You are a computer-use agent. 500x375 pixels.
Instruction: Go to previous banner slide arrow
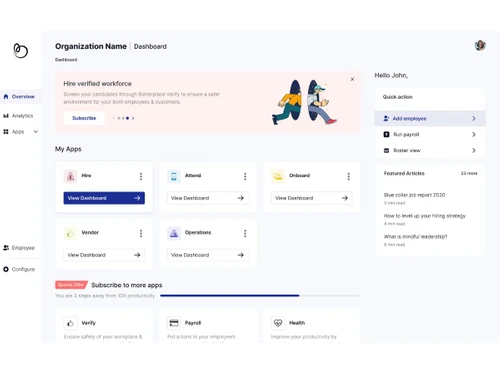click(113, 118)
